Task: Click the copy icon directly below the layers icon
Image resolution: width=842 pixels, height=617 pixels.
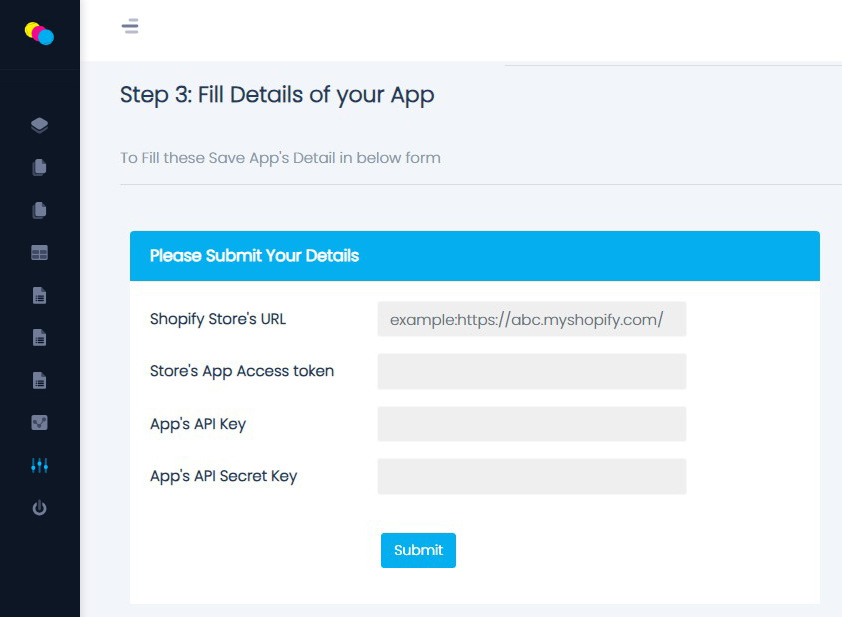Action: (x=39, y=167)
